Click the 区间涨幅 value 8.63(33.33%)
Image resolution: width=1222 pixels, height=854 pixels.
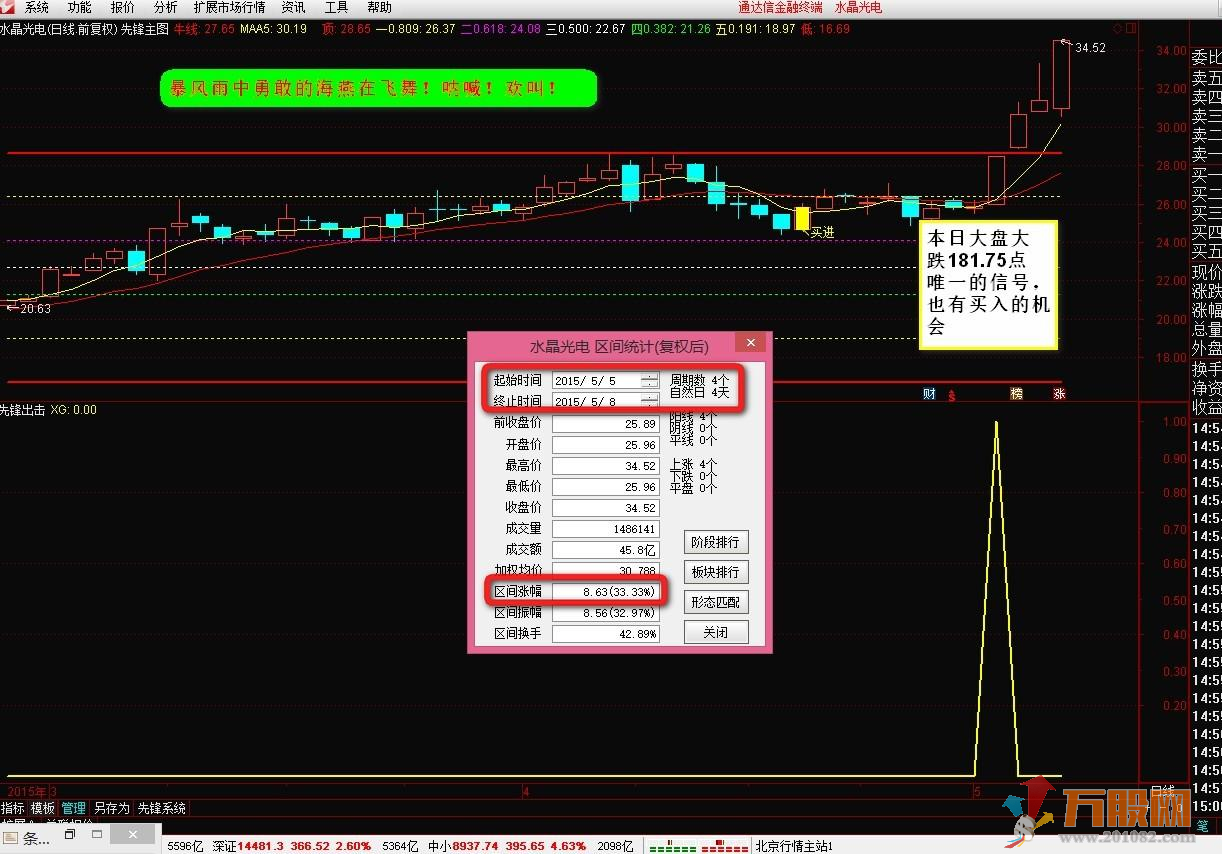click(606, 591)
